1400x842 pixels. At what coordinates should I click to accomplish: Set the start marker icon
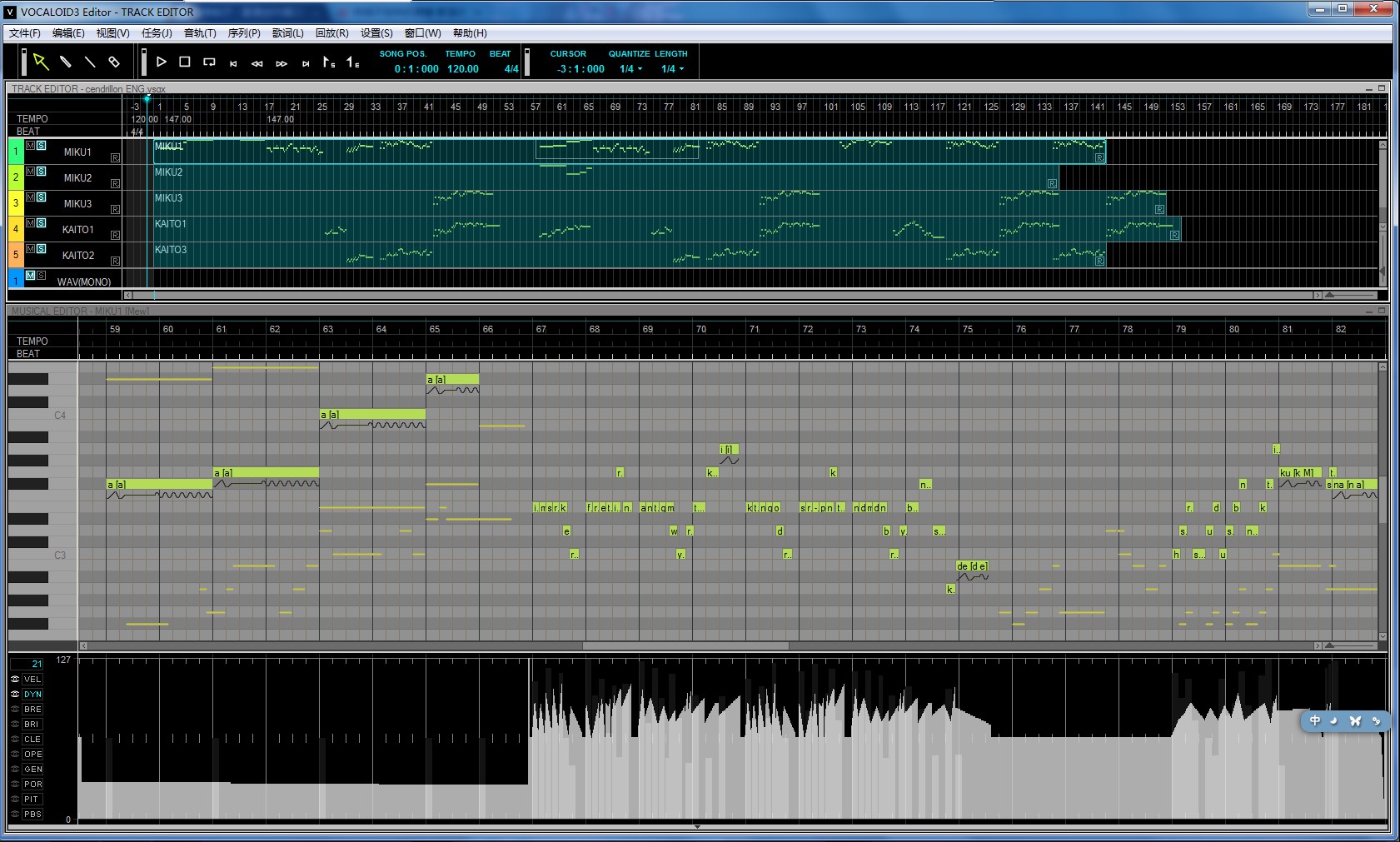point(330,62)
